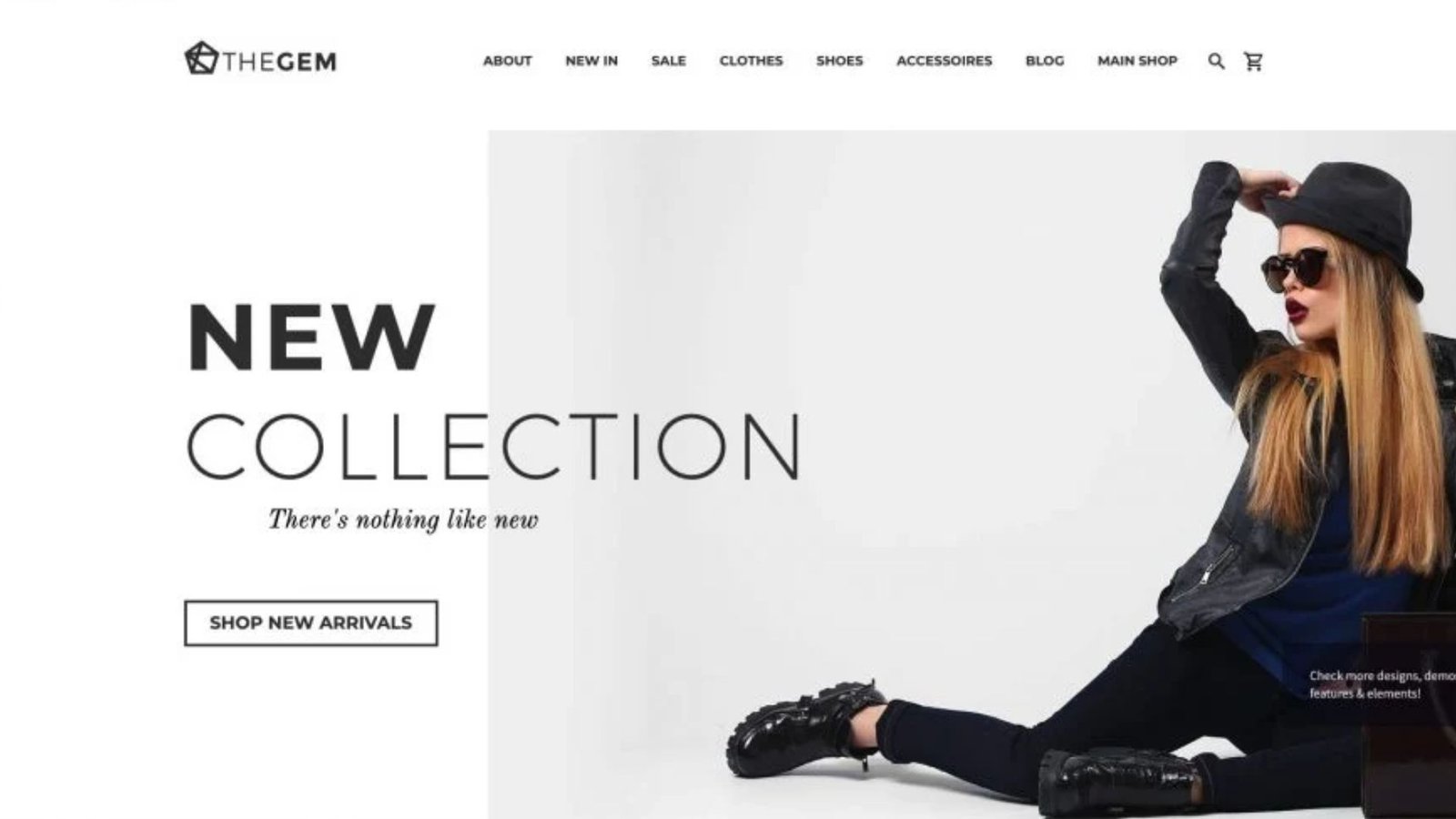Navigate to the Shoes section

(x=839, y=61)
